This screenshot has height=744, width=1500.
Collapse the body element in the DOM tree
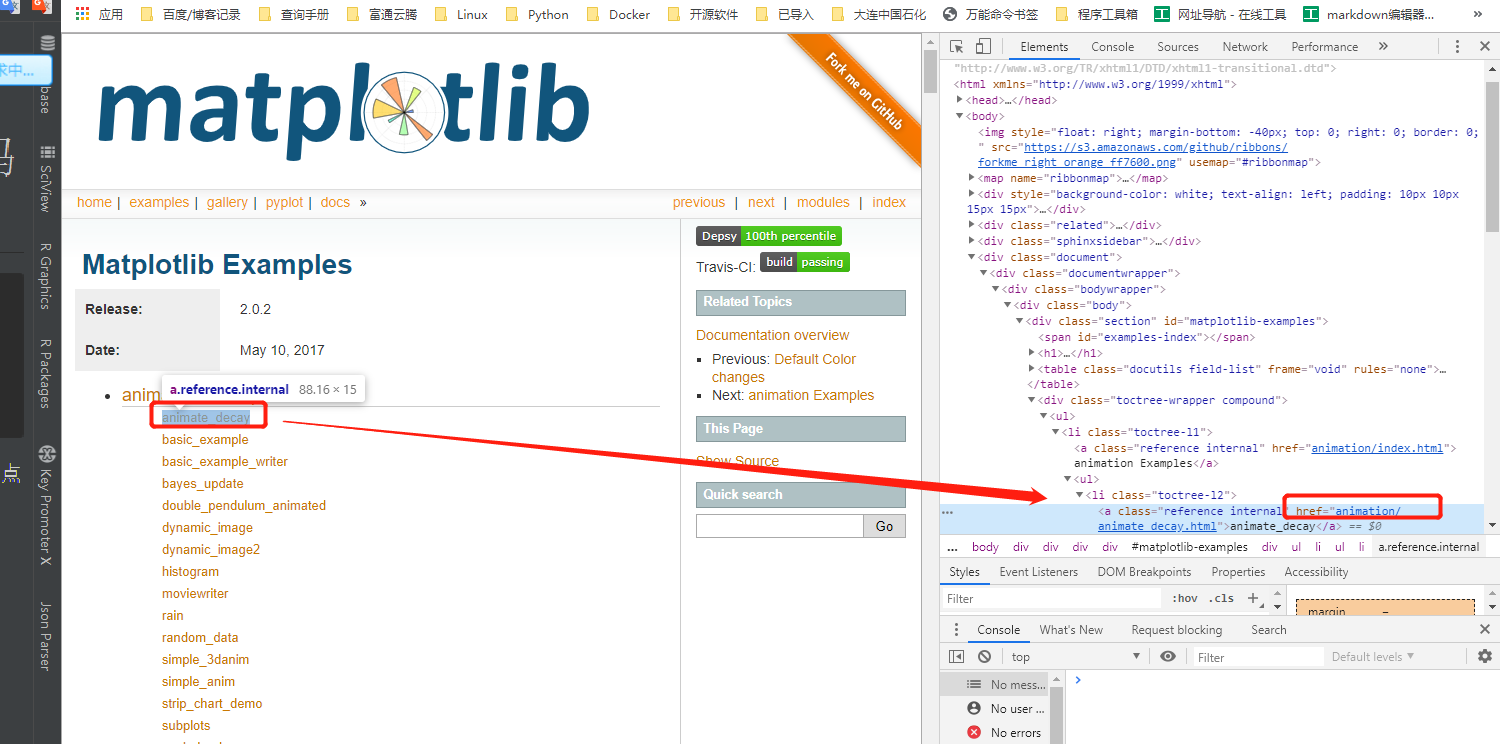coord(960,116)
